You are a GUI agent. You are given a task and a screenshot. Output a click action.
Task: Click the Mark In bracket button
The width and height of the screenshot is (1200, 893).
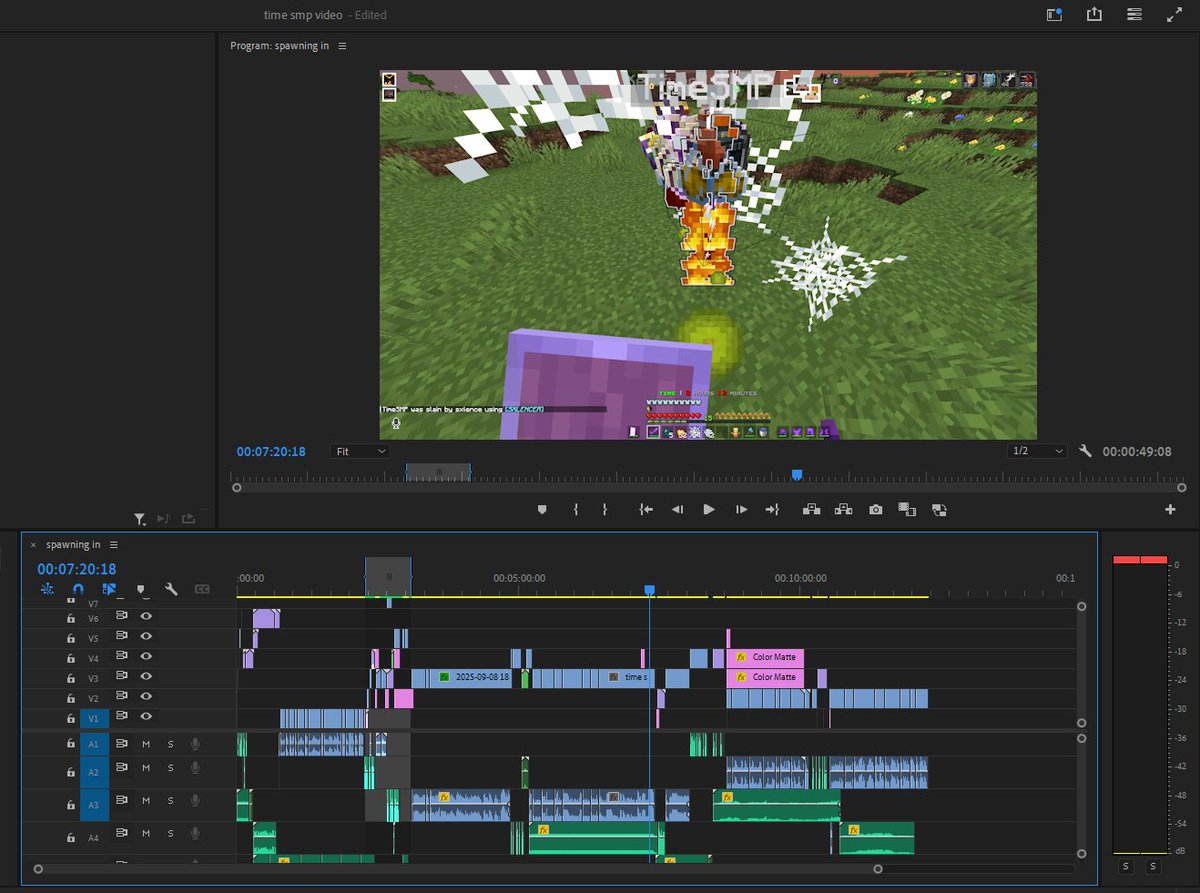[x=576, y=509]
